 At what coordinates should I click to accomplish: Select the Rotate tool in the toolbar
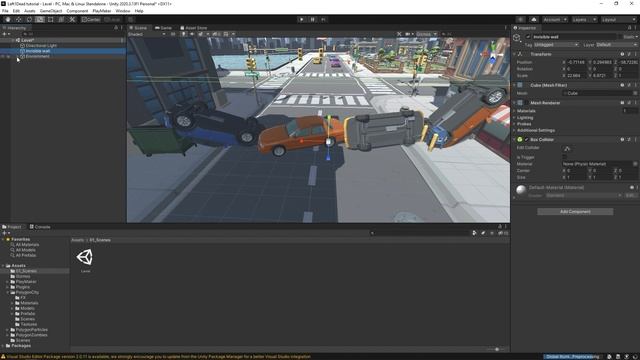click(29, 19)
